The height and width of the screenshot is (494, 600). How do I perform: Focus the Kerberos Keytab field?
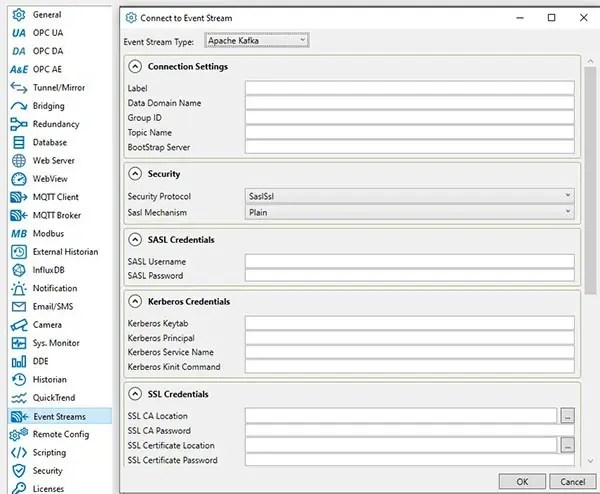coord(409,323)
